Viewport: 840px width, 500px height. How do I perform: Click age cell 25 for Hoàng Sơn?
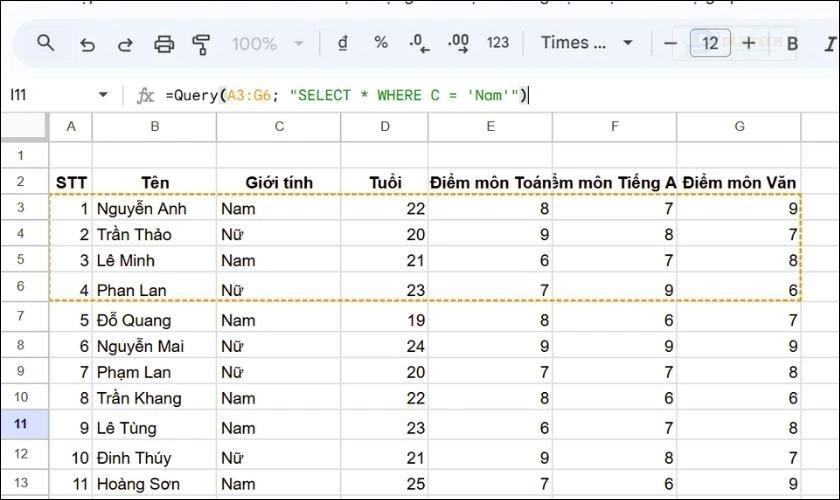385,483
